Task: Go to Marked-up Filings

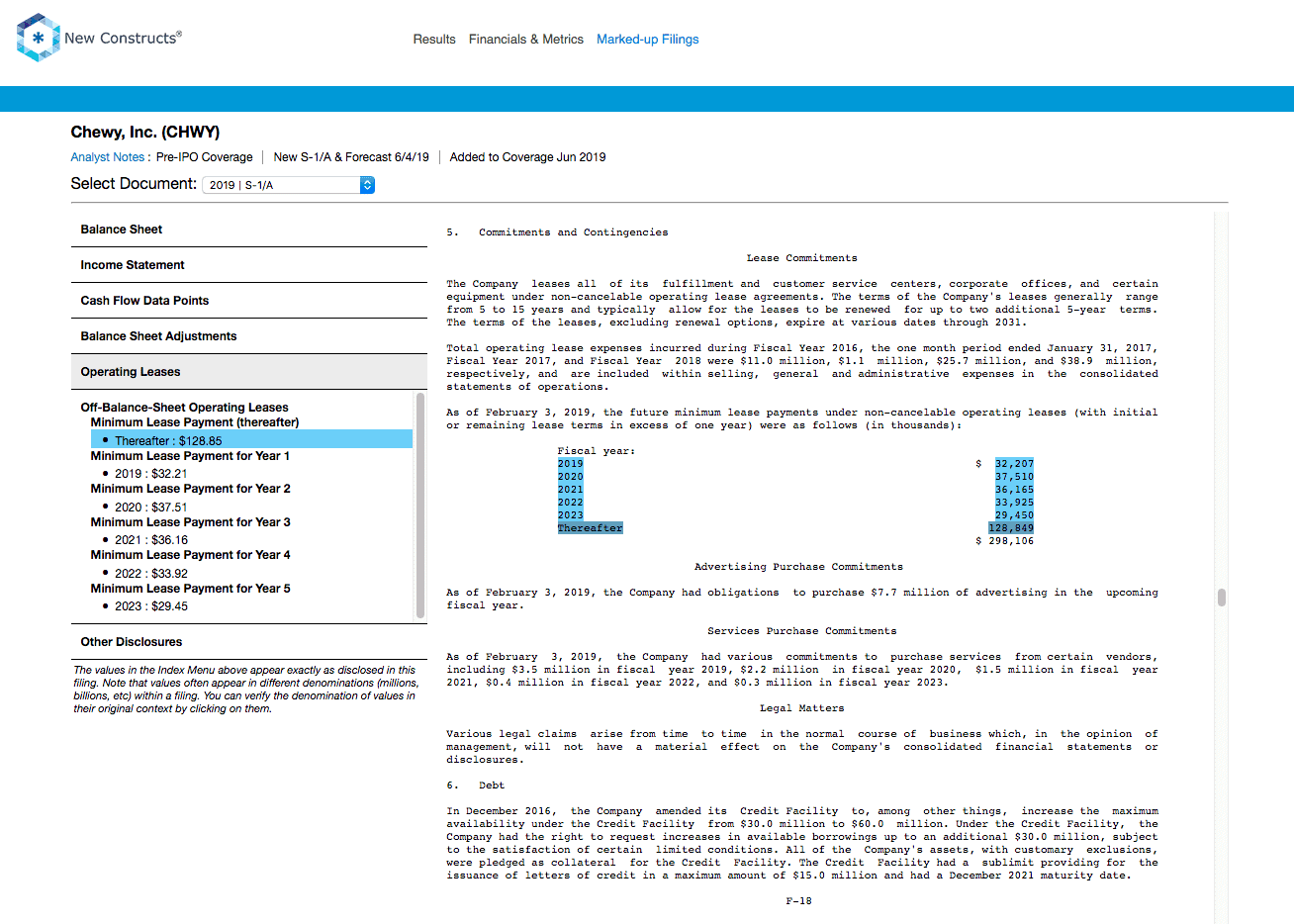Action: [648, 40]
